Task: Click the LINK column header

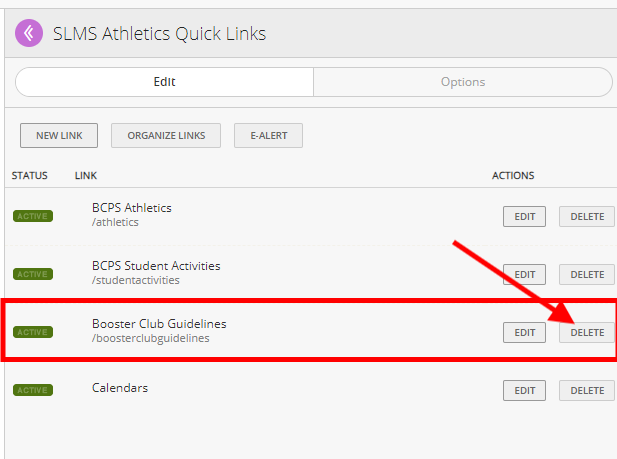Action: coord(86,176)
